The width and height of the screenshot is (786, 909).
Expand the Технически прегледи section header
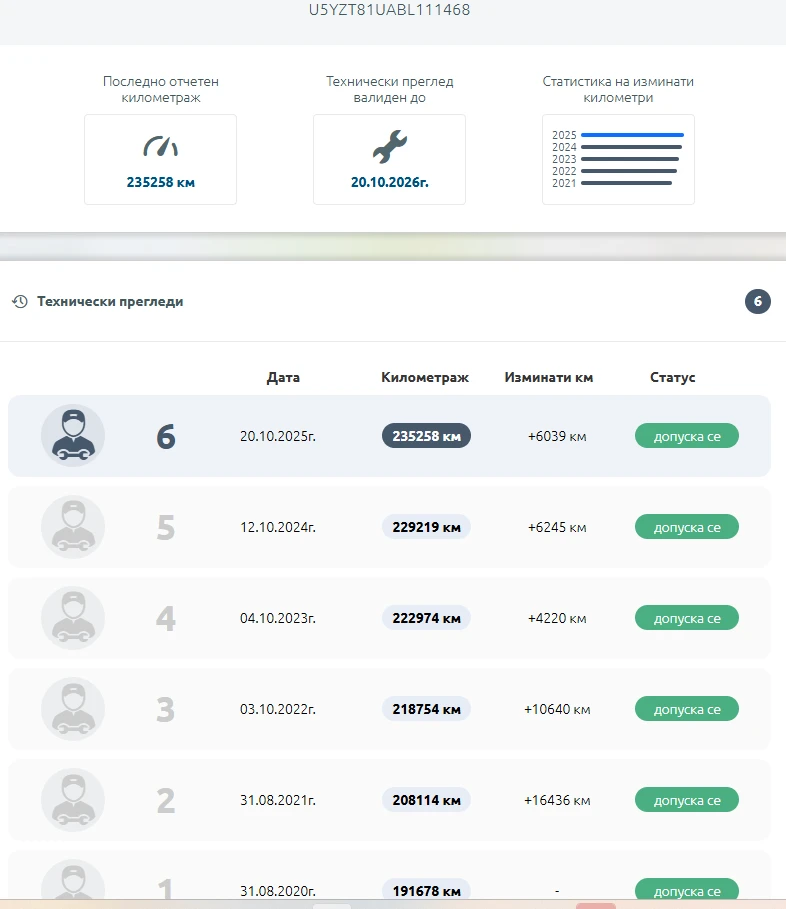point(110,301)
